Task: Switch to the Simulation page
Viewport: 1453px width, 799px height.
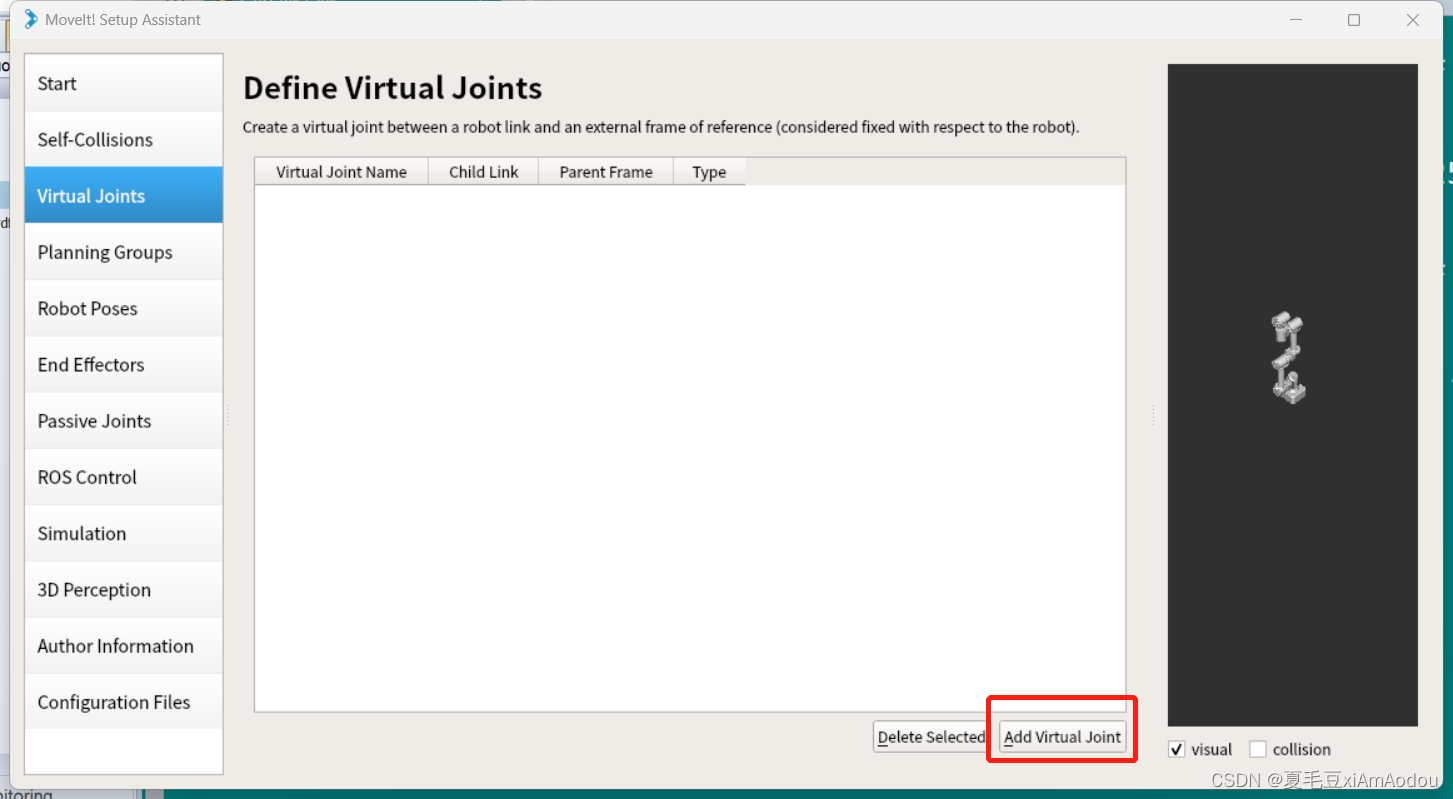Action: click(x=124, y=533)
